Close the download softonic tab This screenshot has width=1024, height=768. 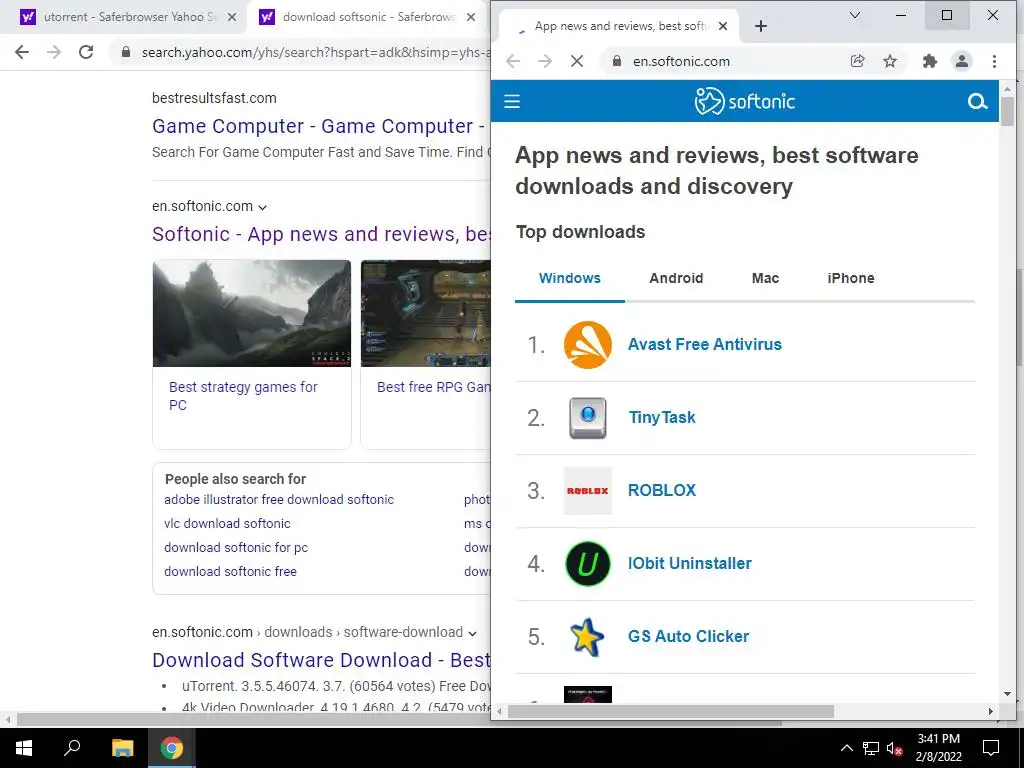coord(471,18)
